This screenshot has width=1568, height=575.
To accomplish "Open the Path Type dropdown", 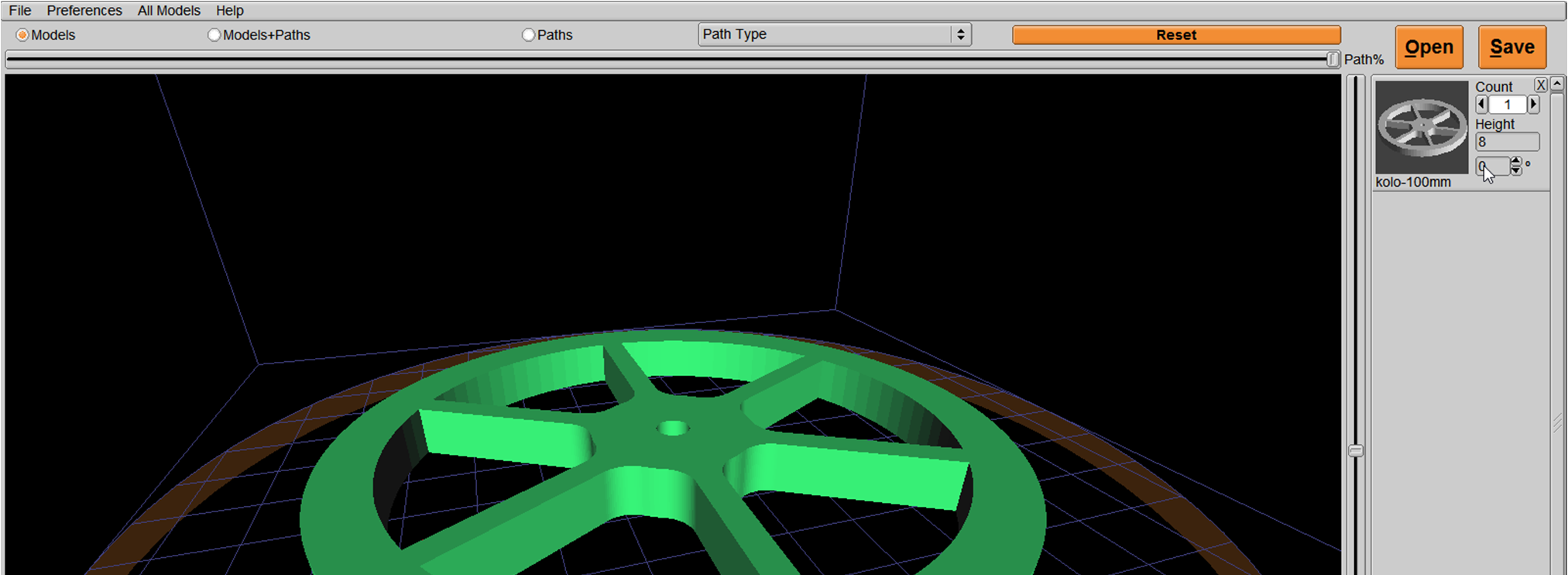I will click(834, 34).
